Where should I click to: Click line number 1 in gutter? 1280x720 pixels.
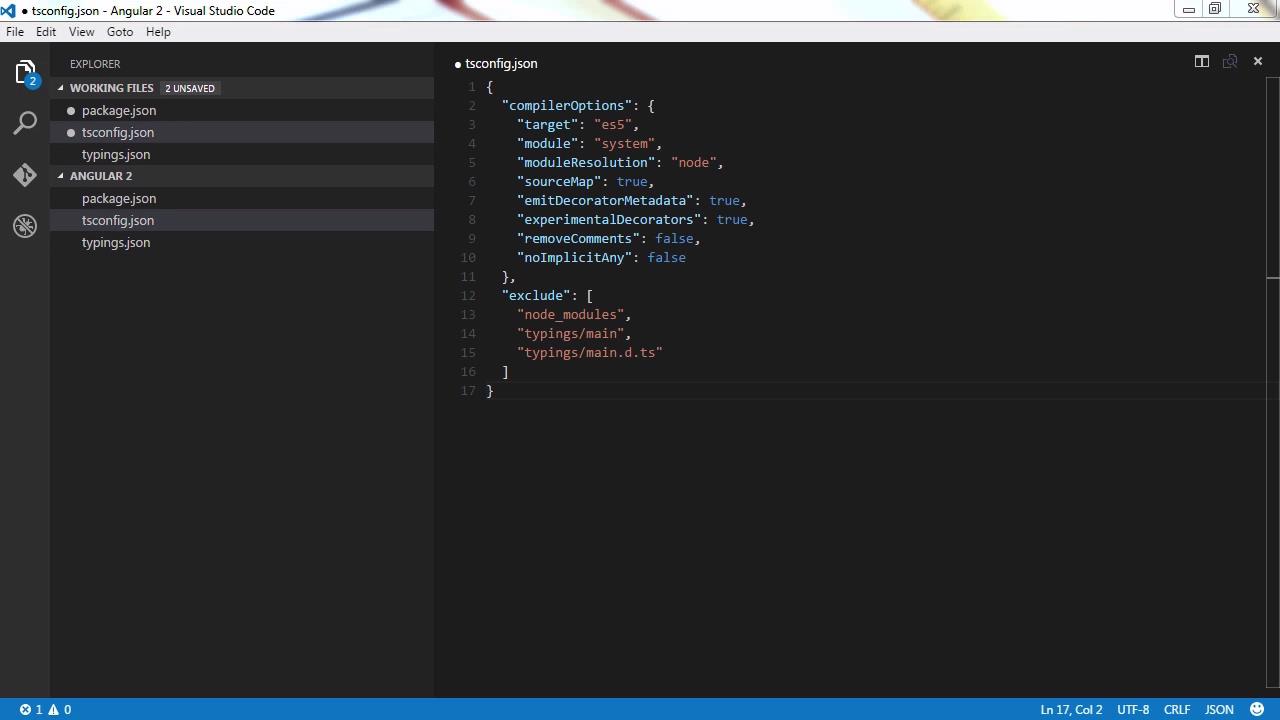tap(471, 86)
